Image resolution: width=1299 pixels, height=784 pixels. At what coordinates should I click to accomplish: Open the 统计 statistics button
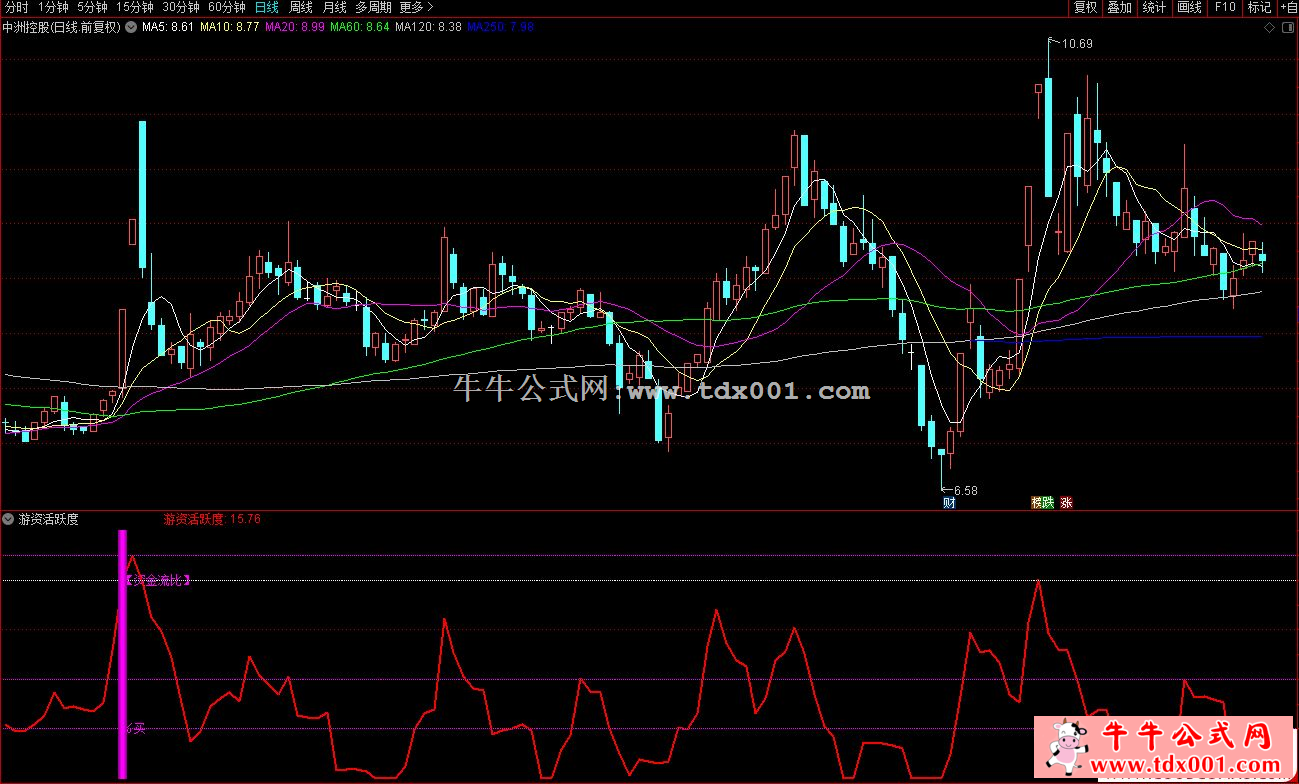point(1154,8)
